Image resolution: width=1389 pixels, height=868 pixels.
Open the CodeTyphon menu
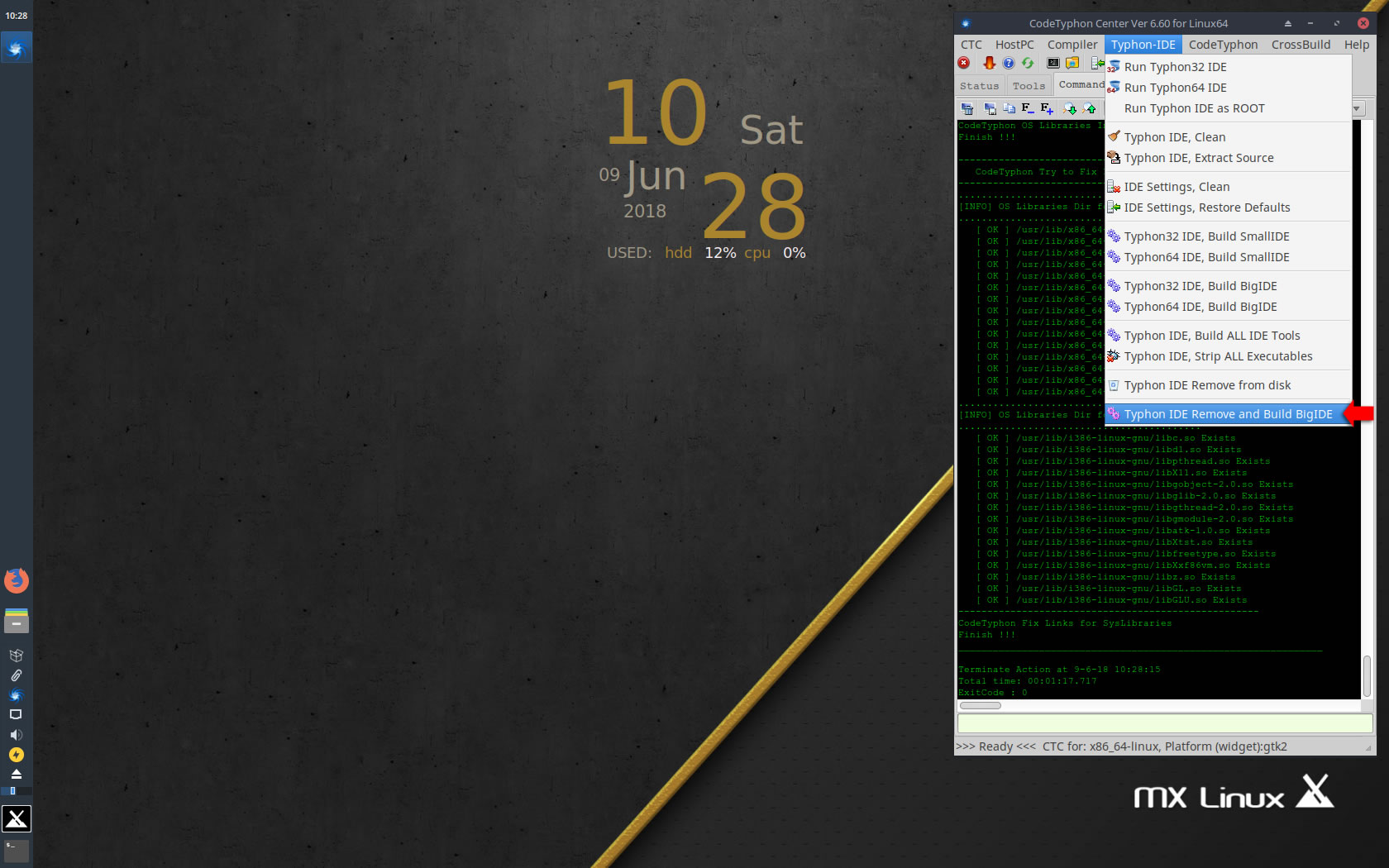(x=1223, y=45)
